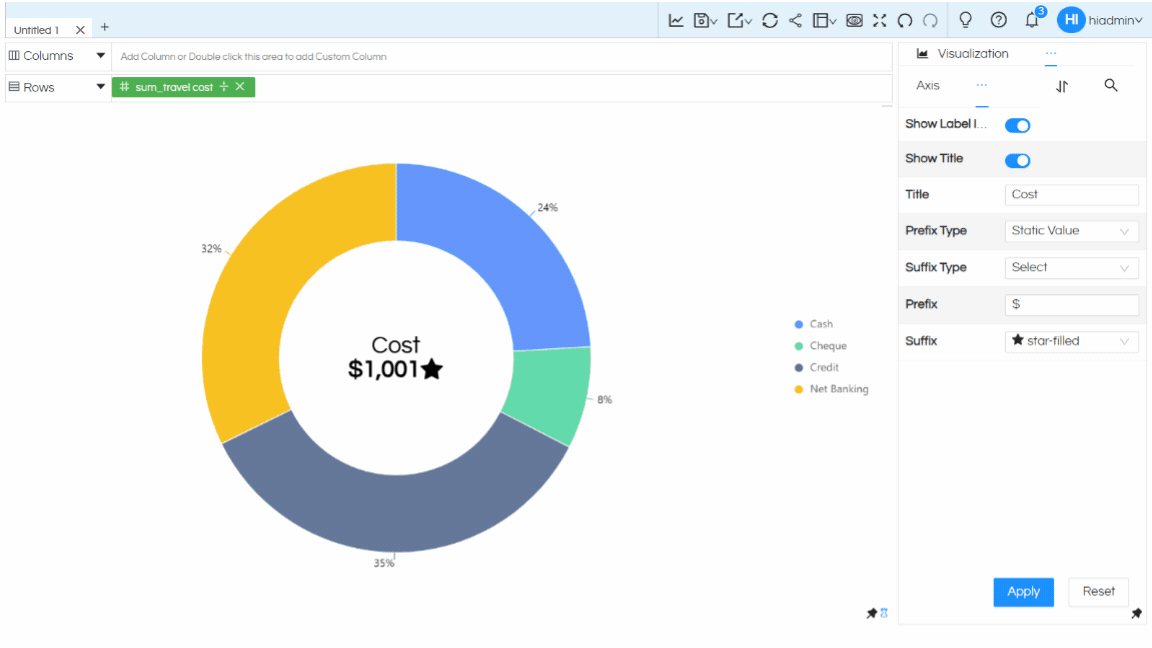Click the search magnifier icon in panel
Screen dimensions: 1152x648
pos(1111,85)
